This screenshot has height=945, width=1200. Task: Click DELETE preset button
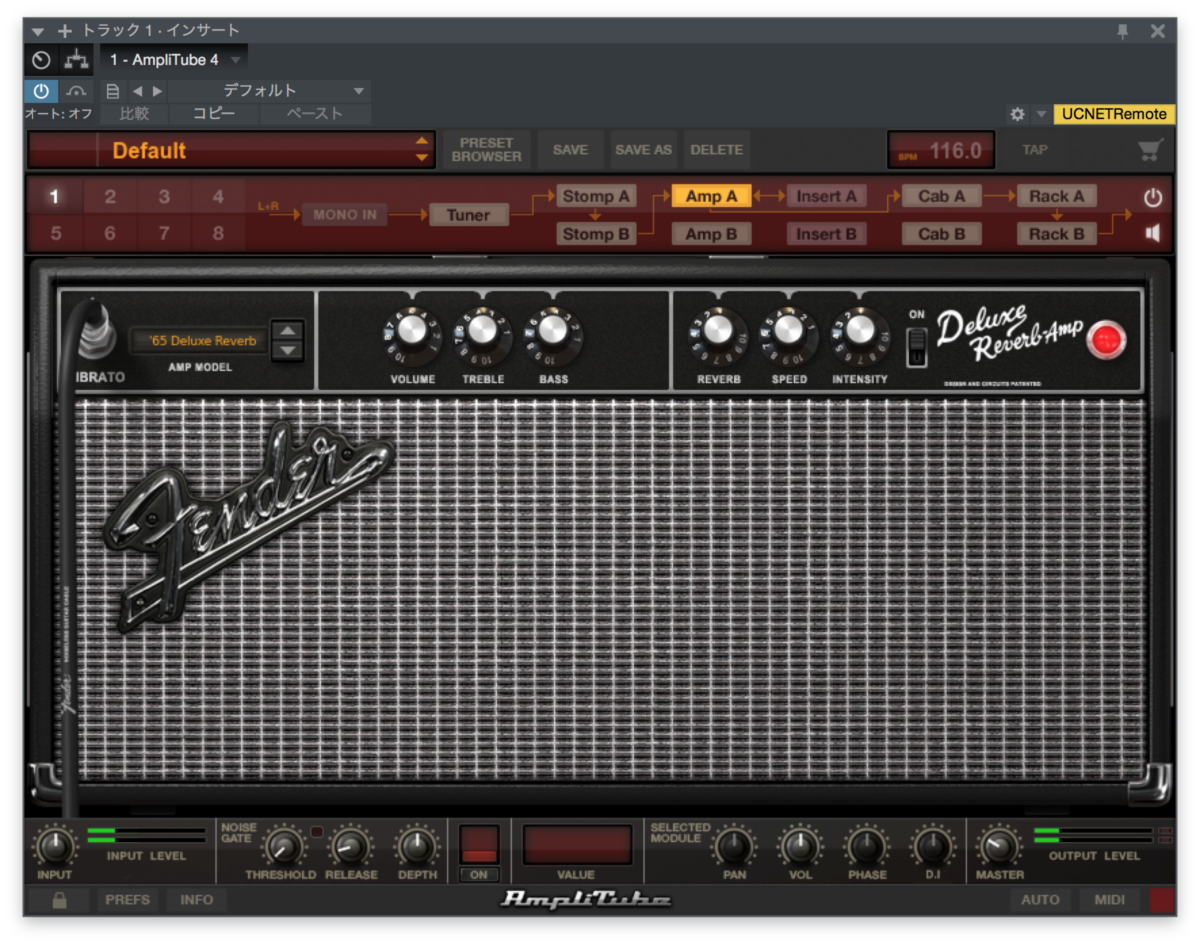pos(717,150)
